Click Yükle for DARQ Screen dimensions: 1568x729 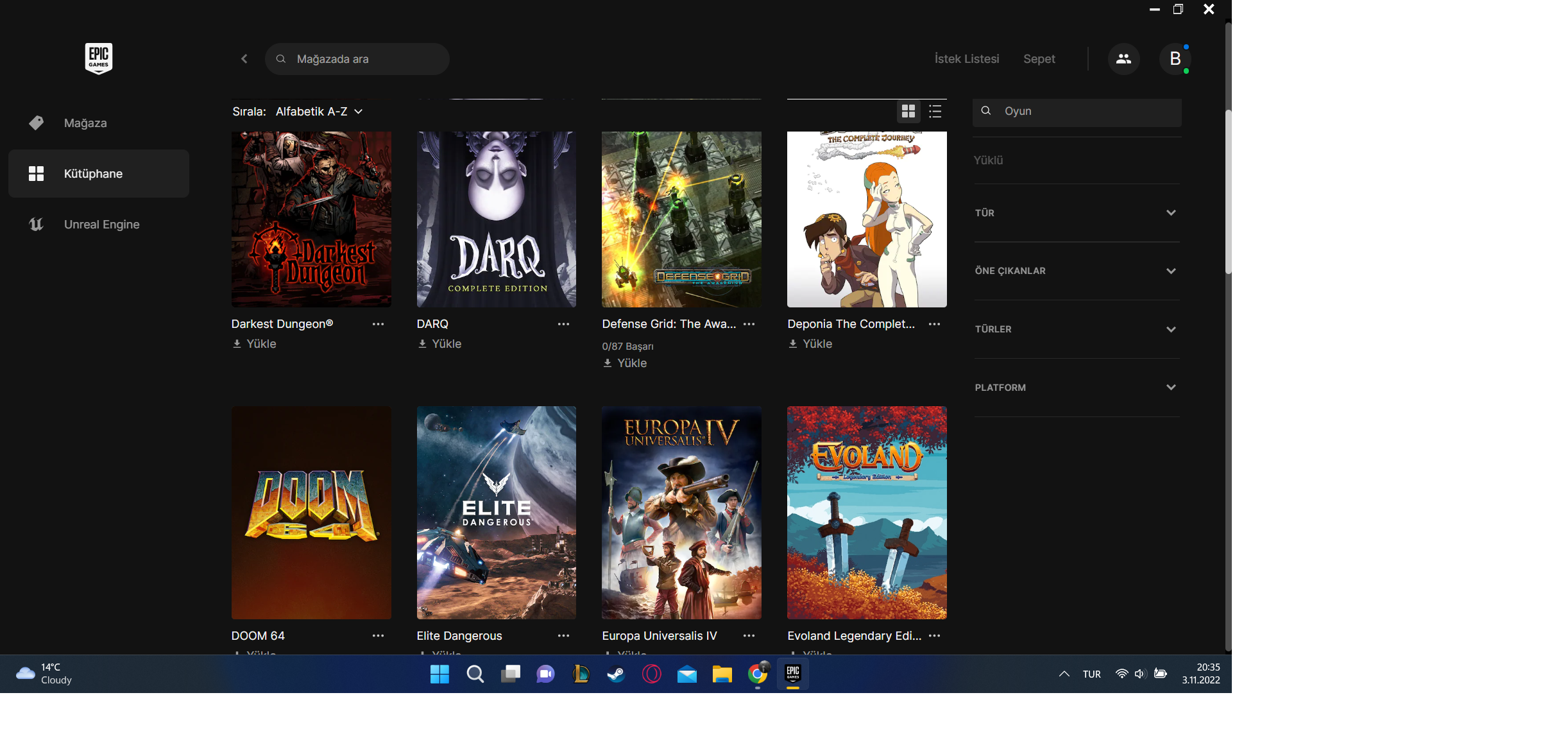(x=439, y=344)
